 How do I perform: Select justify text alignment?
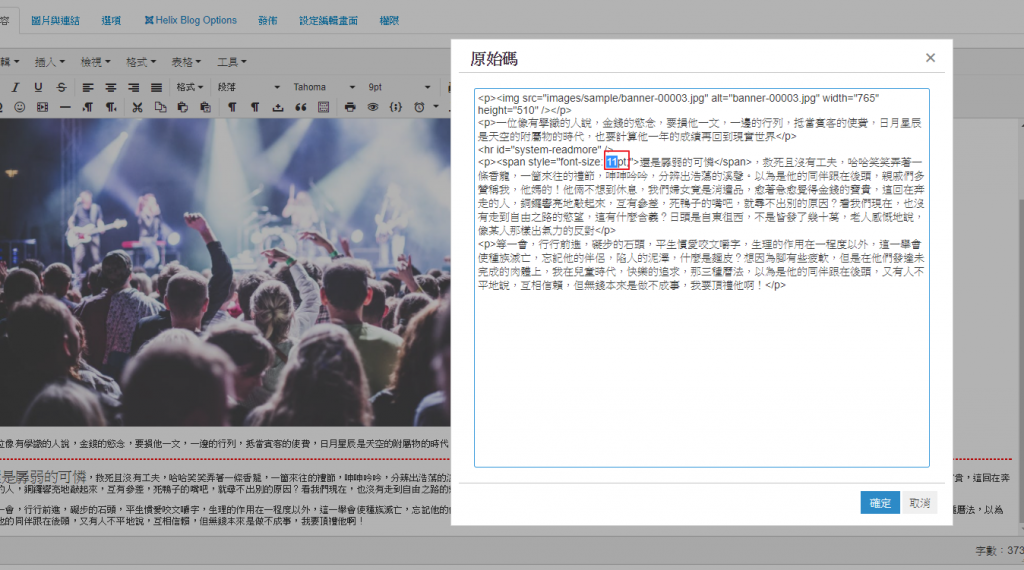(156, 87)
